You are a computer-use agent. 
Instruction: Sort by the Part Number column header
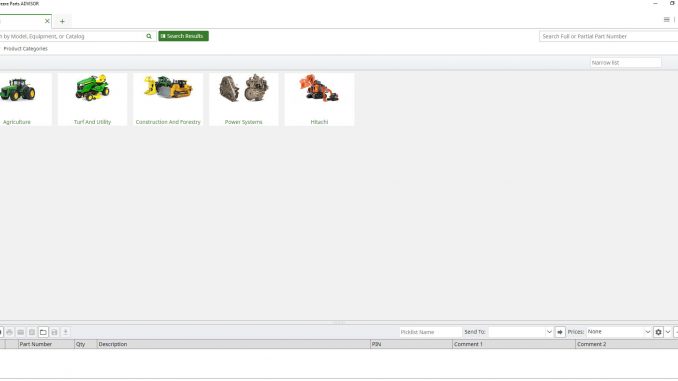click(x=46, y=344)
